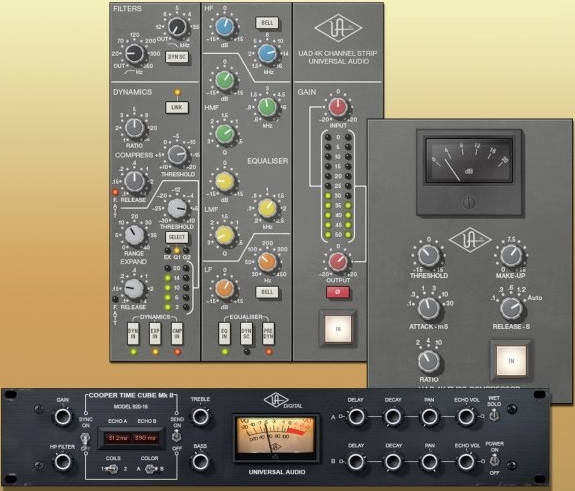Click channel B ECHO VOL knob
Viewport: 575px width, 491px height.
(x=466, y=462)
